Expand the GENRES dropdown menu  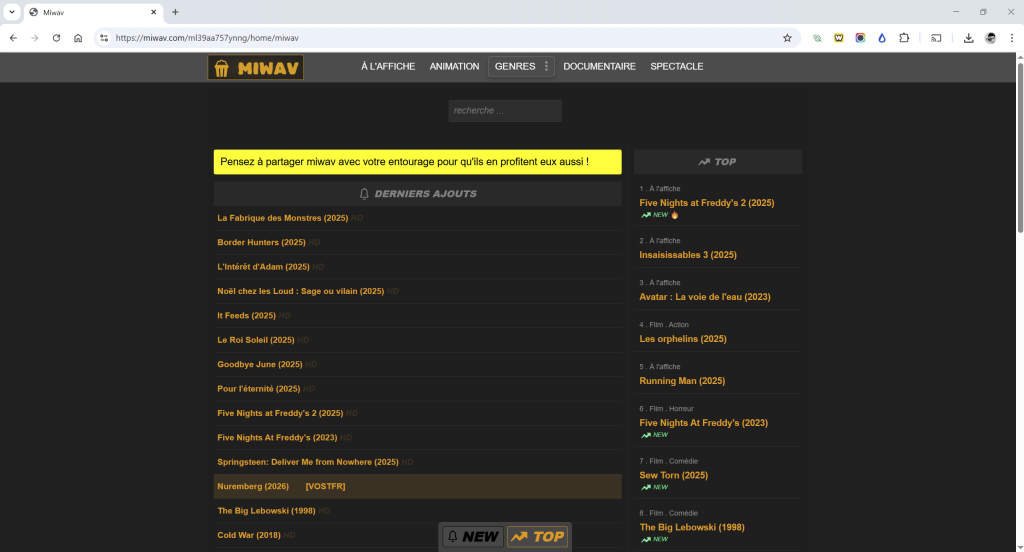[x=521, y=66]
